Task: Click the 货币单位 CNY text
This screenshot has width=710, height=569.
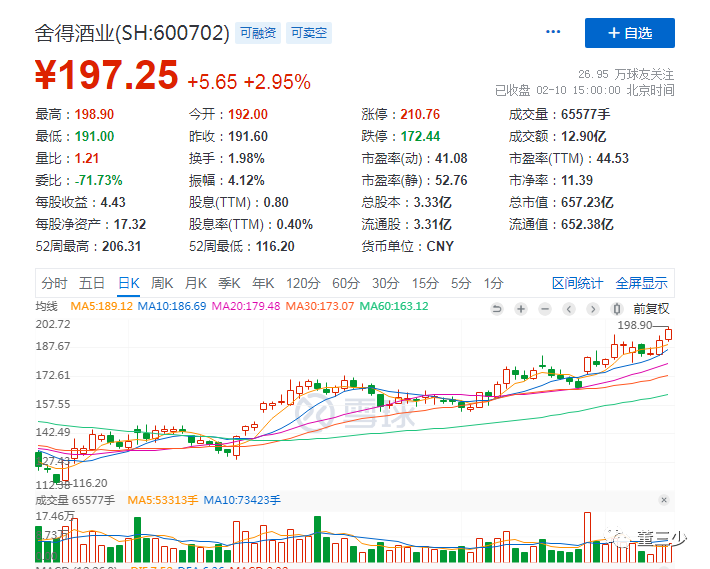Action: click(x=440, y=246)
